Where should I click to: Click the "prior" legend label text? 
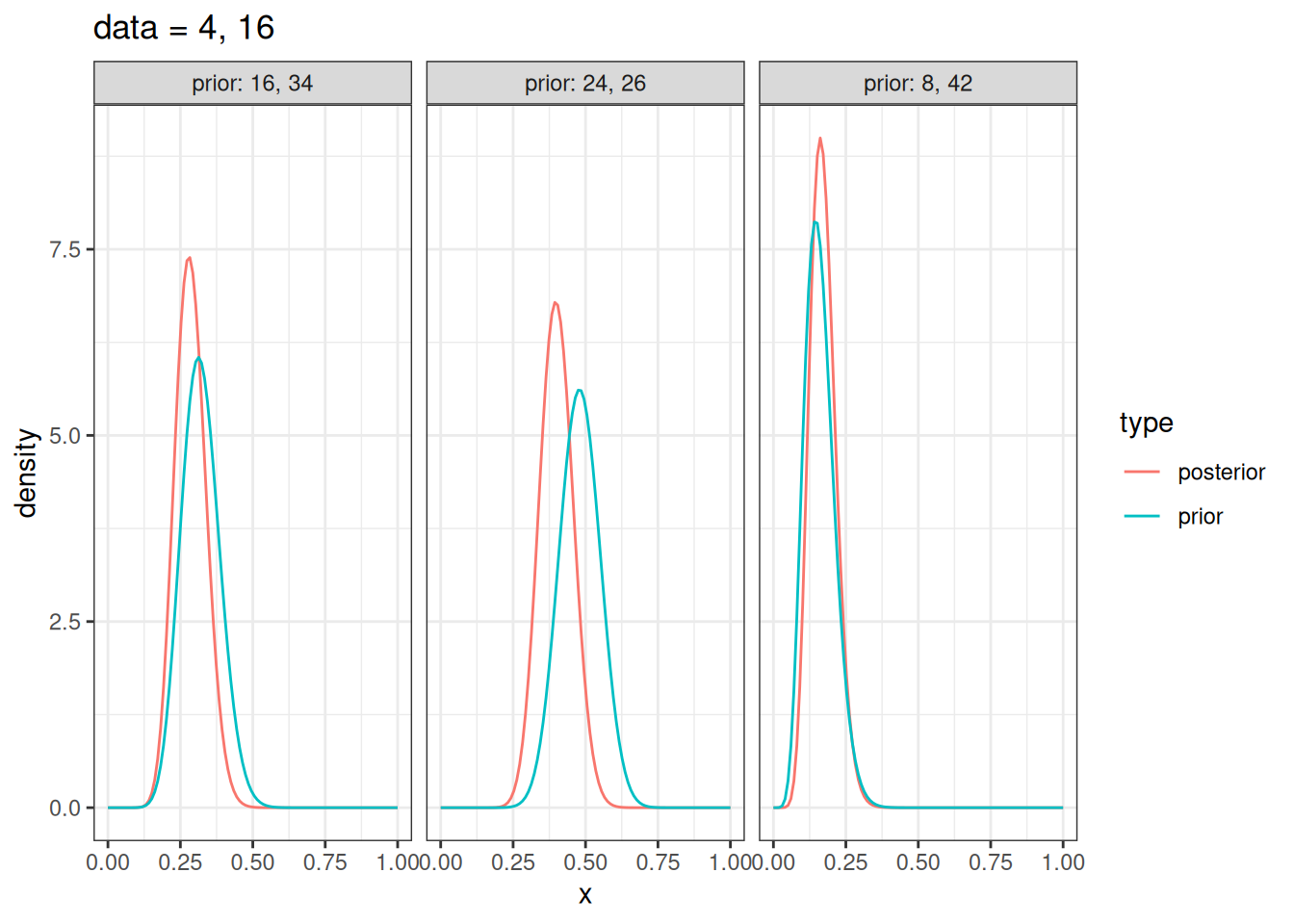point(1200,517)
